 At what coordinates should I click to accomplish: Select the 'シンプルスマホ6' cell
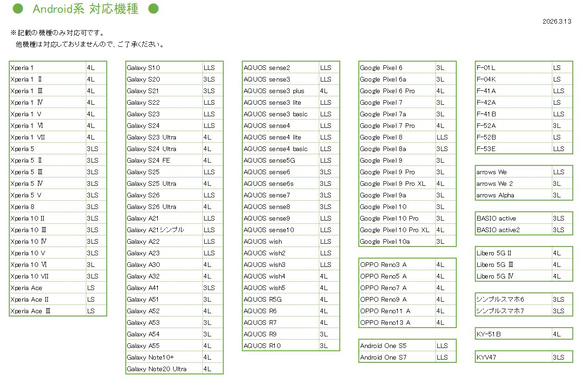pyautogui.click(x=513, y=299)
